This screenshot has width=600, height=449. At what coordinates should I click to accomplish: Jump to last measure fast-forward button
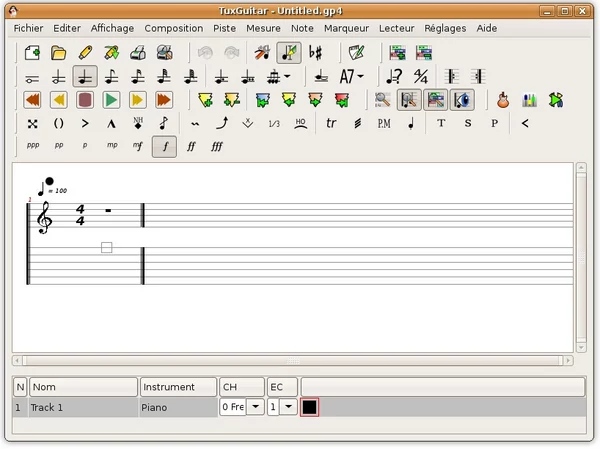(x=164, y=100)
